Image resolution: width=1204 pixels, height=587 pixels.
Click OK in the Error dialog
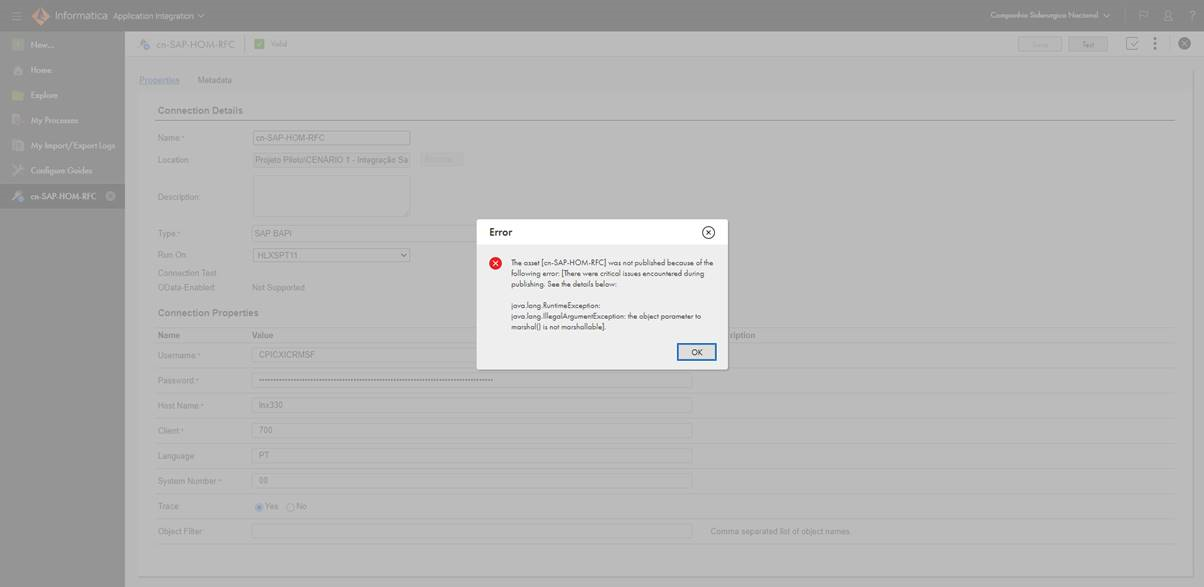[696, 352]
